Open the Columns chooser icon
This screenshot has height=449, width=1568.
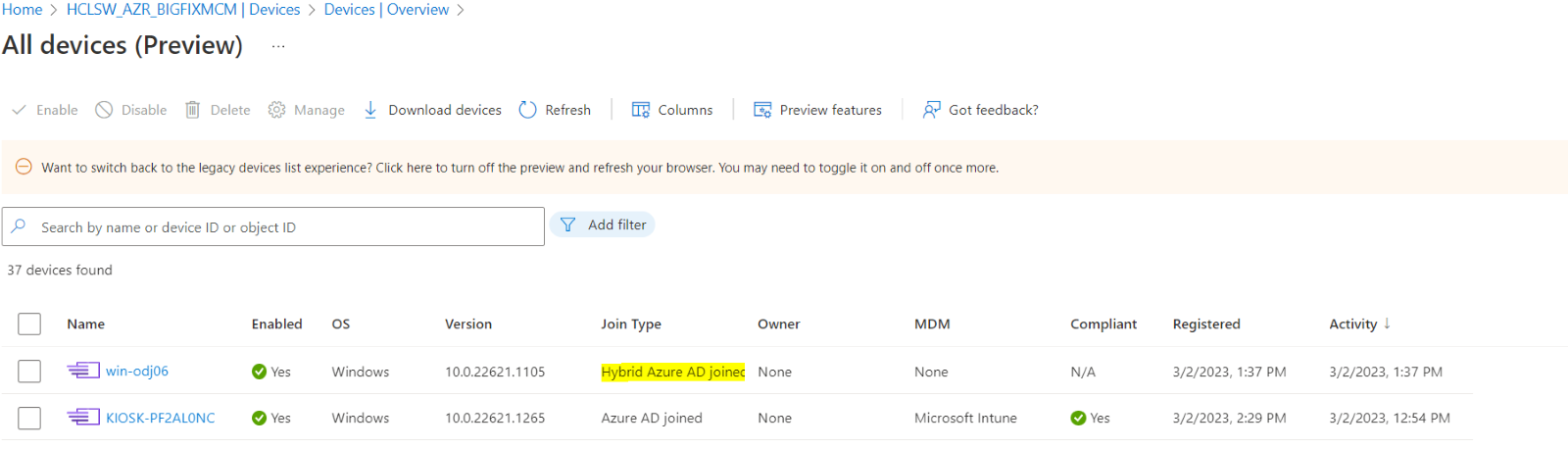click(641, 110)
